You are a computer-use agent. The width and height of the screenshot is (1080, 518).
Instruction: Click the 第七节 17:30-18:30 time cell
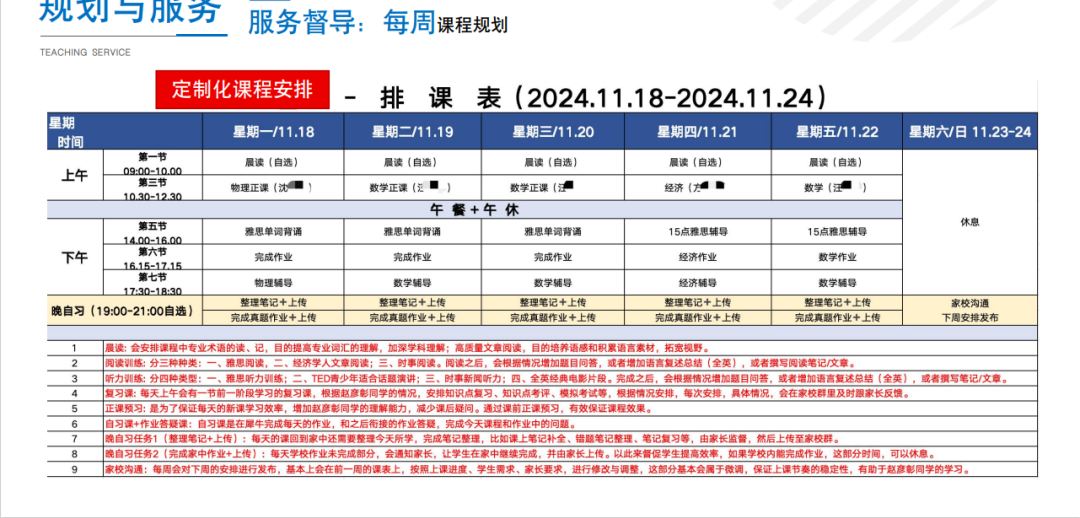tap(153, 282)
